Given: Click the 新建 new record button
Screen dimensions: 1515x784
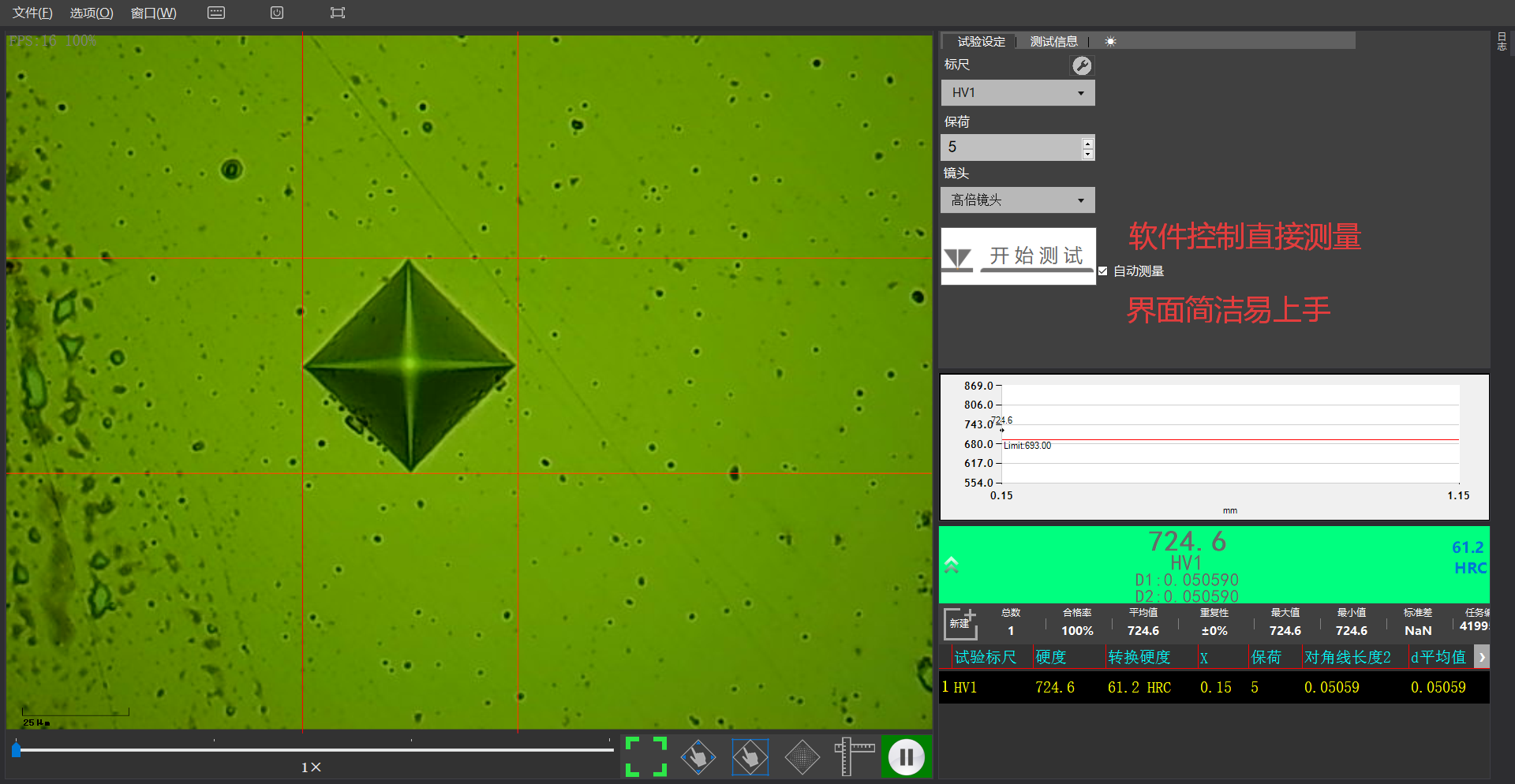Looking at the screenshot, I should pos(960,623).
